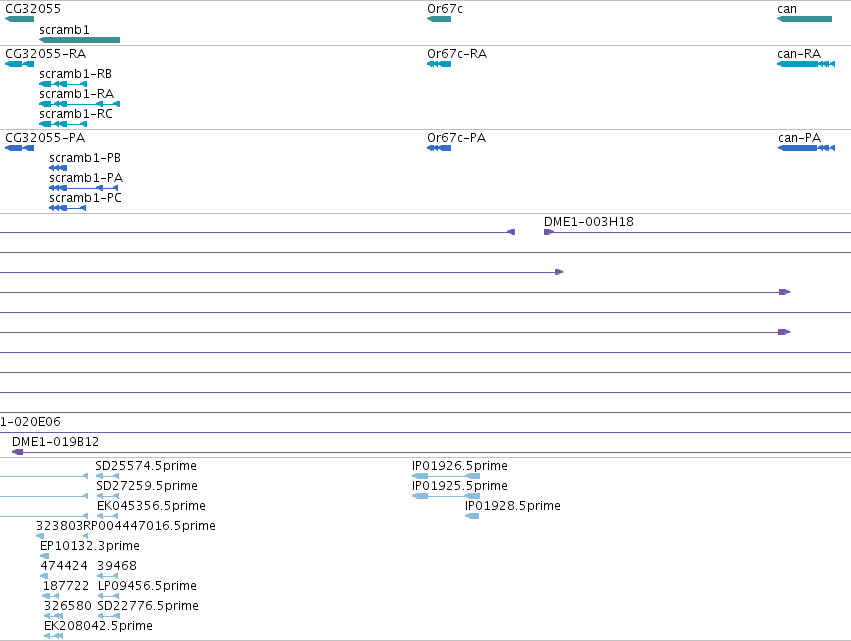This screenshot has width=851, height=641.
Task: Click the scramb1-RC transcript label
Action: point(75,114)
